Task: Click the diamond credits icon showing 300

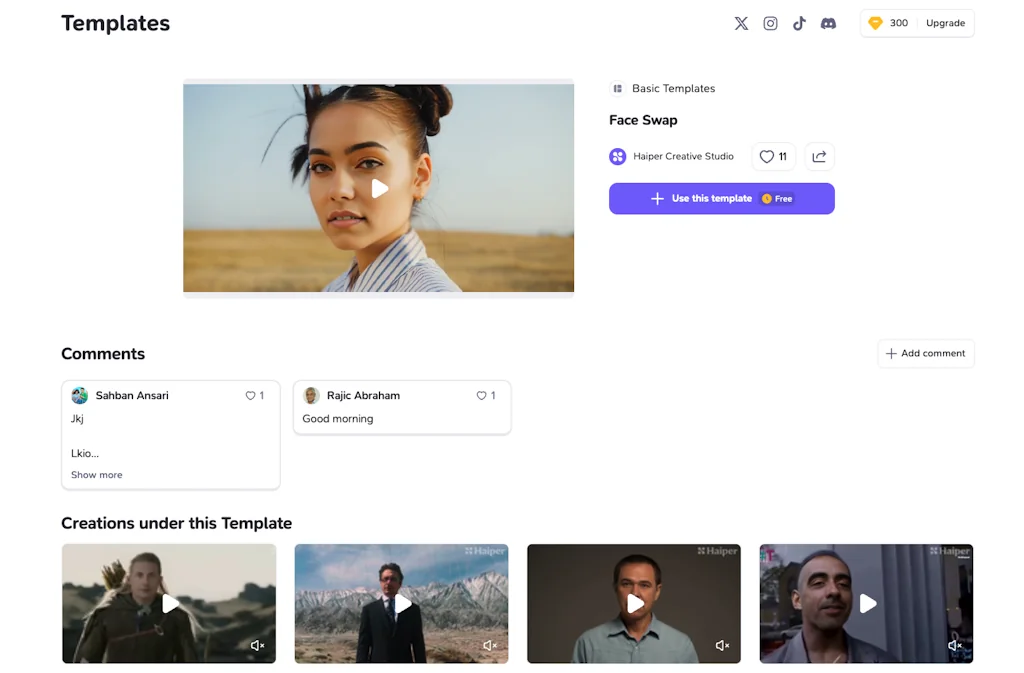Action: click(875, 23)
